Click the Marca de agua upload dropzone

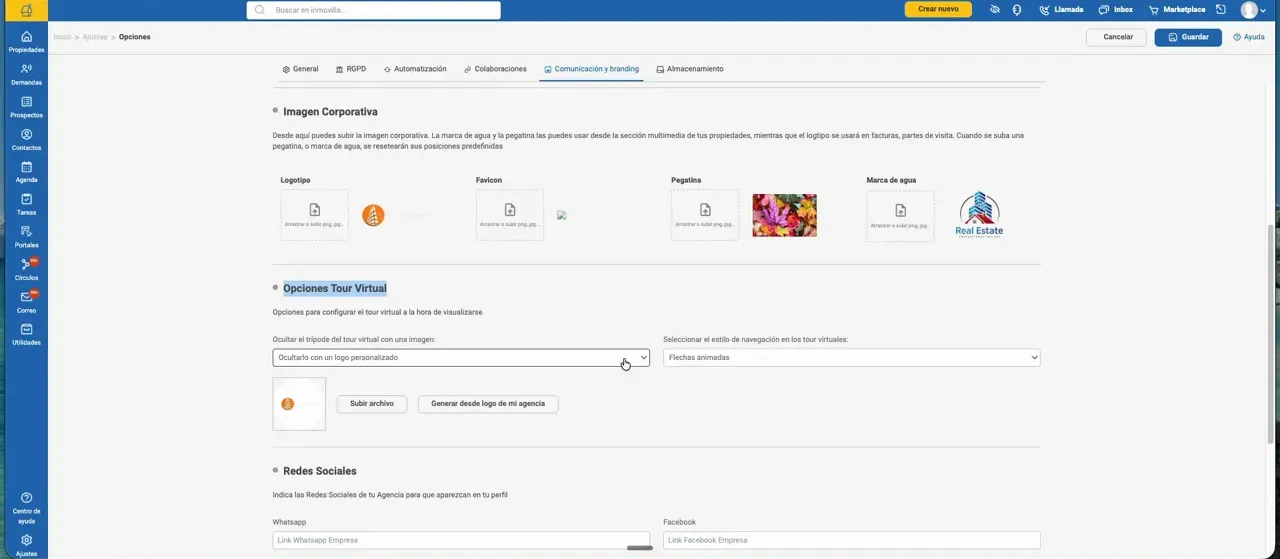pos(900,215)
